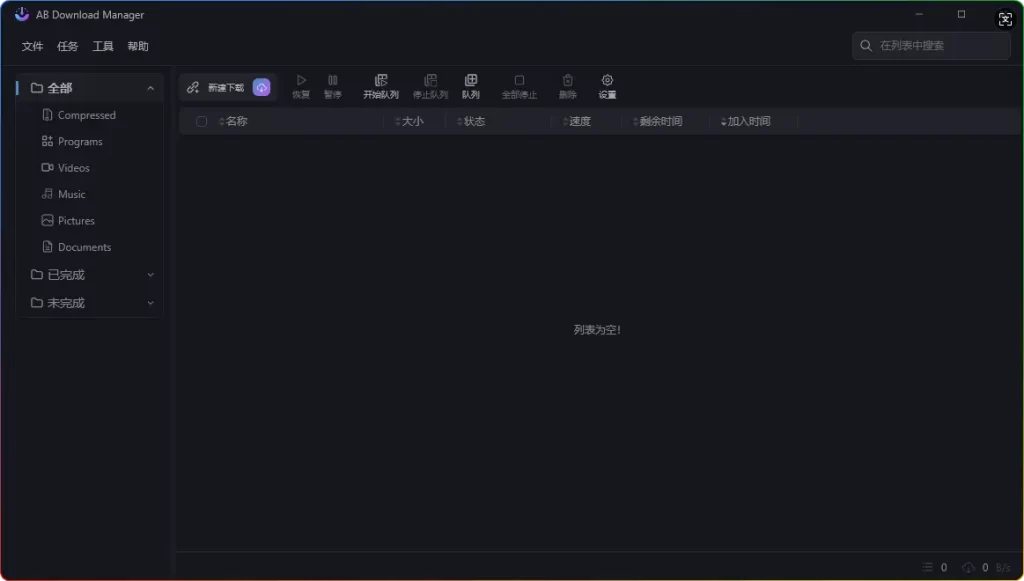1024x581 pixels.
Task: Click the 暂停 (pause) icon
Action: (x=332, y=85)
